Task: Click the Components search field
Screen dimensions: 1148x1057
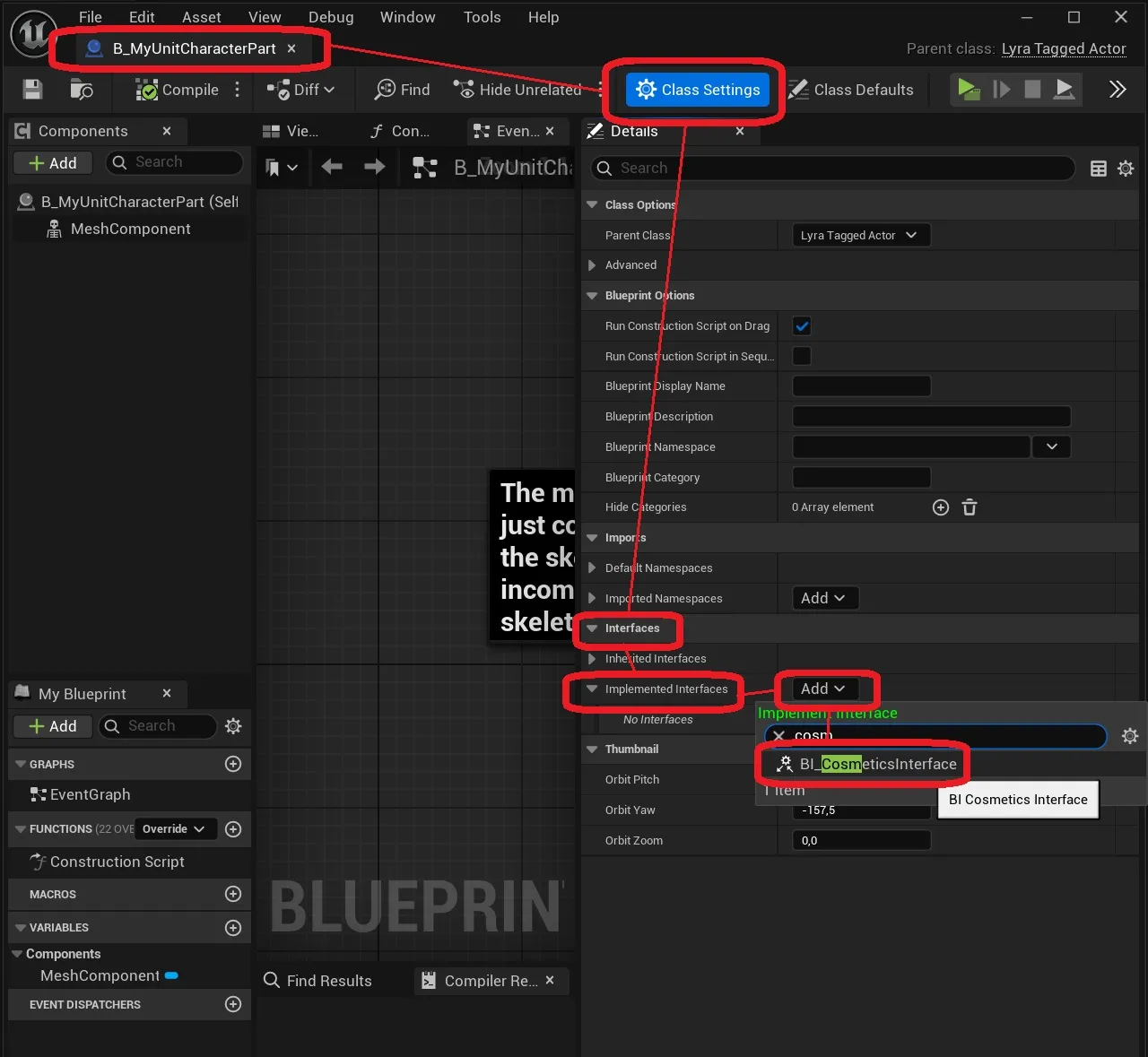Action: pos(175,162)
